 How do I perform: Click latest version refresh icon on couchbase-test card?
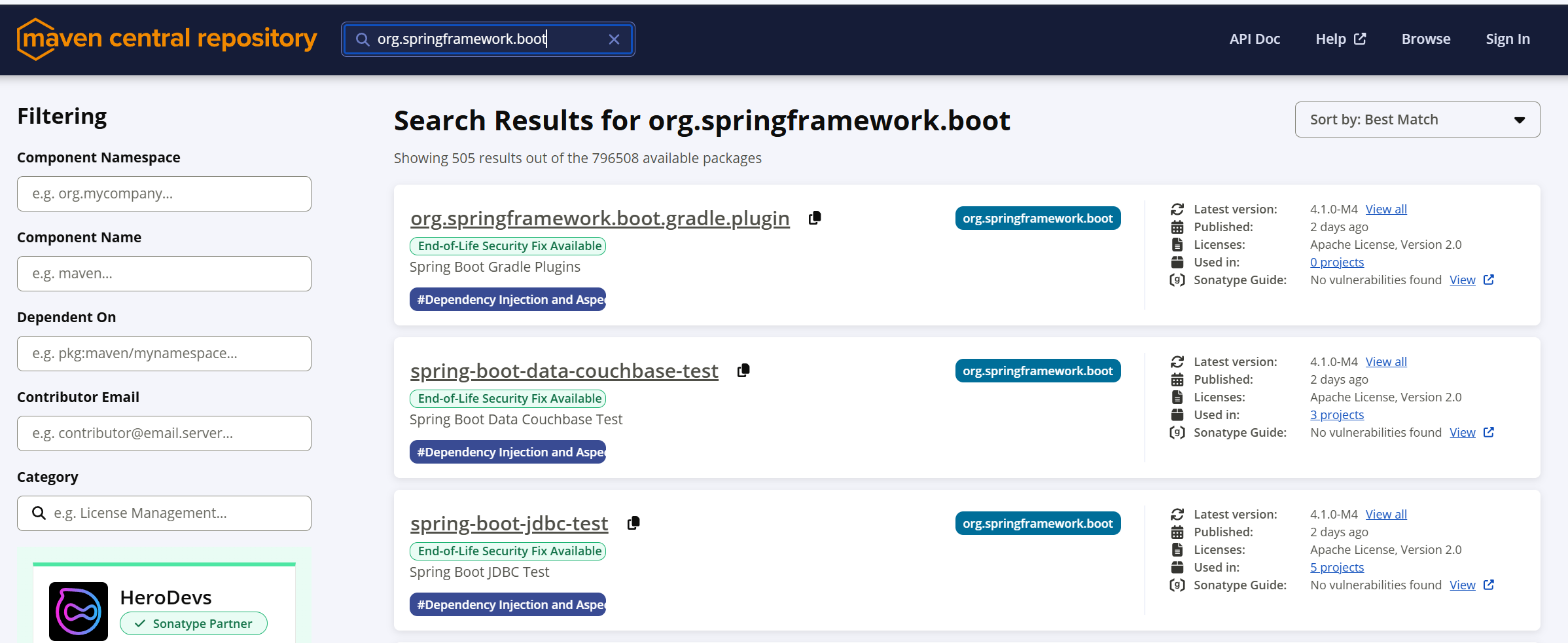(1177, 361)
